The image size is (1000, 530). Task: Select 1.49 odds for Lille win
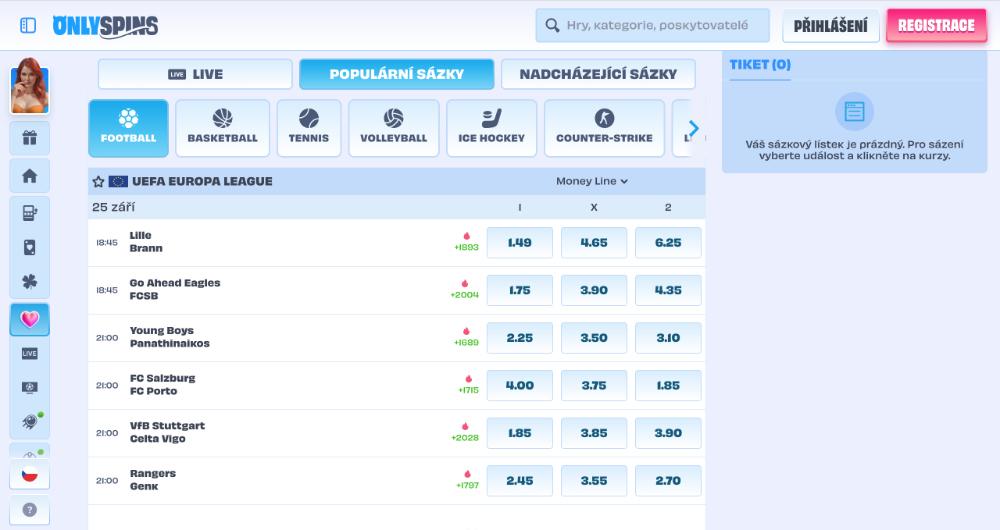[519, 243]
